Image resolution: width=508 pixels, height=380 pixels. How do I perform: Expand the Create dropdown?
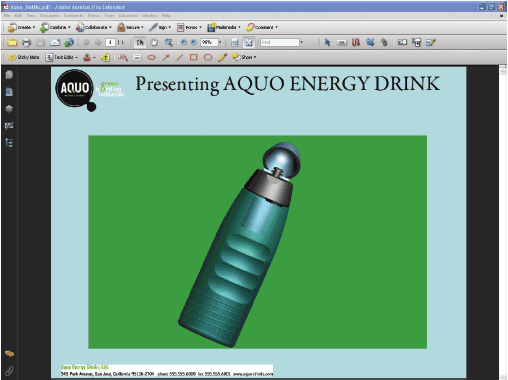click(x=21, y=27)
